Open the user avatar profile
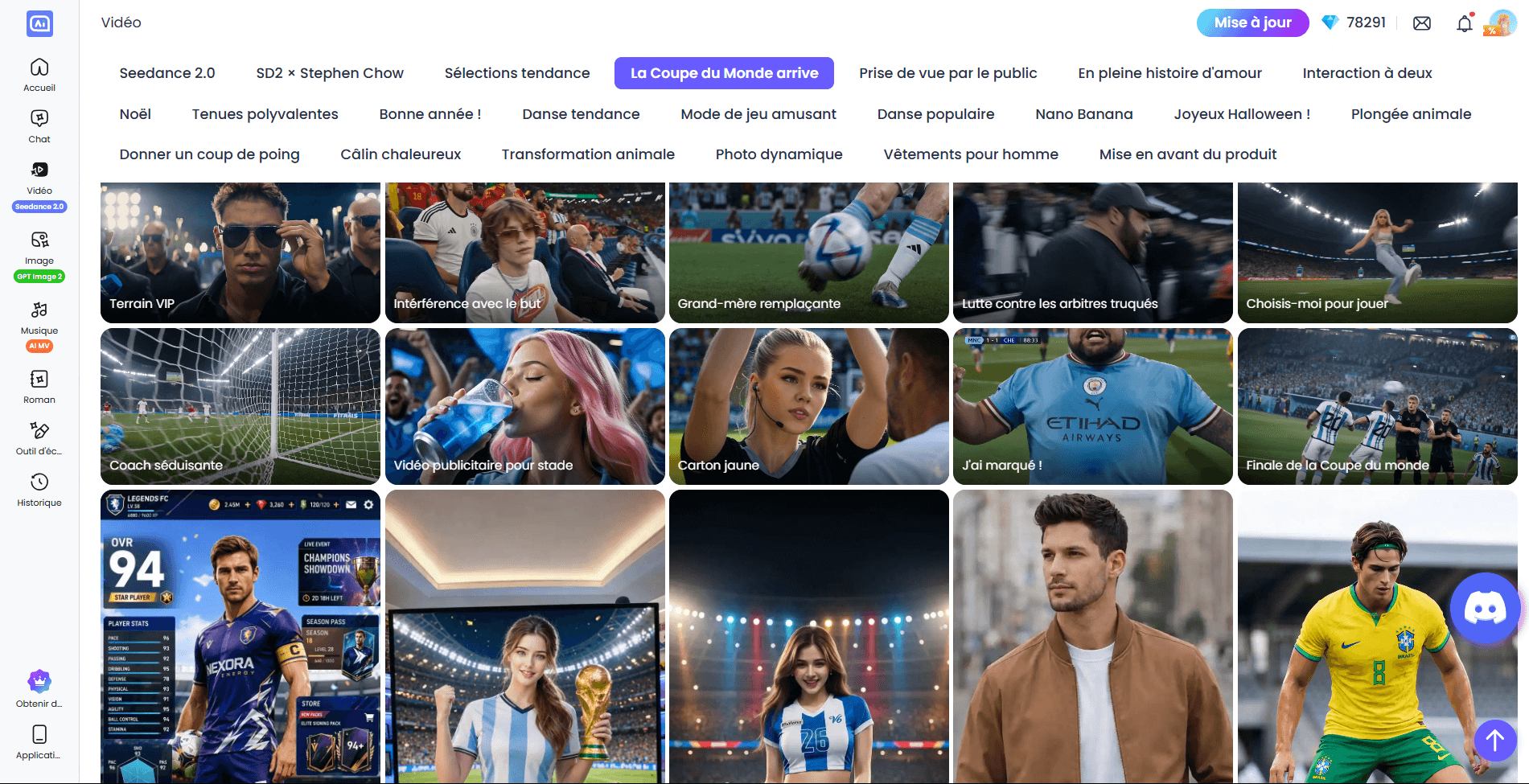This screenshot has width=1529, height=784. pyautogui.click(x=1501, y=23)
